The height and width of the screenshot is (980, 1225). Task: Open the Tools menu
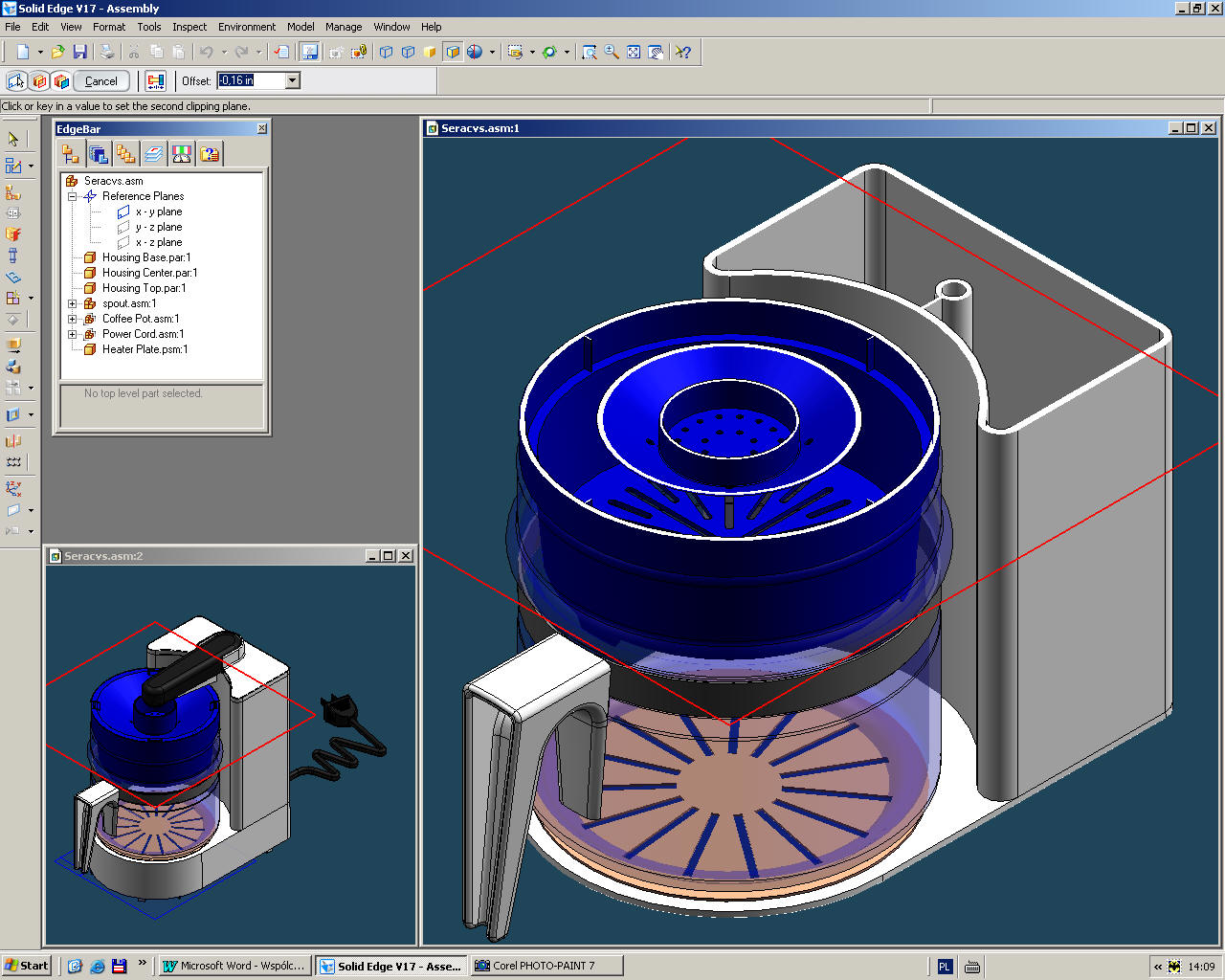(x=149, y=27)
